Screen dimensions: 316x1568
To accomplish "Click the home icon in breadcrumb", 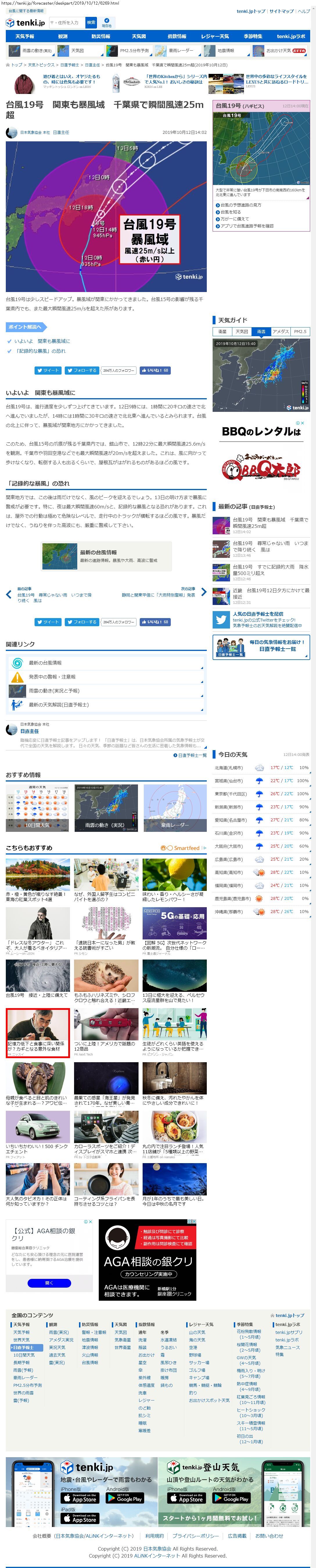I will click(7, 65).
